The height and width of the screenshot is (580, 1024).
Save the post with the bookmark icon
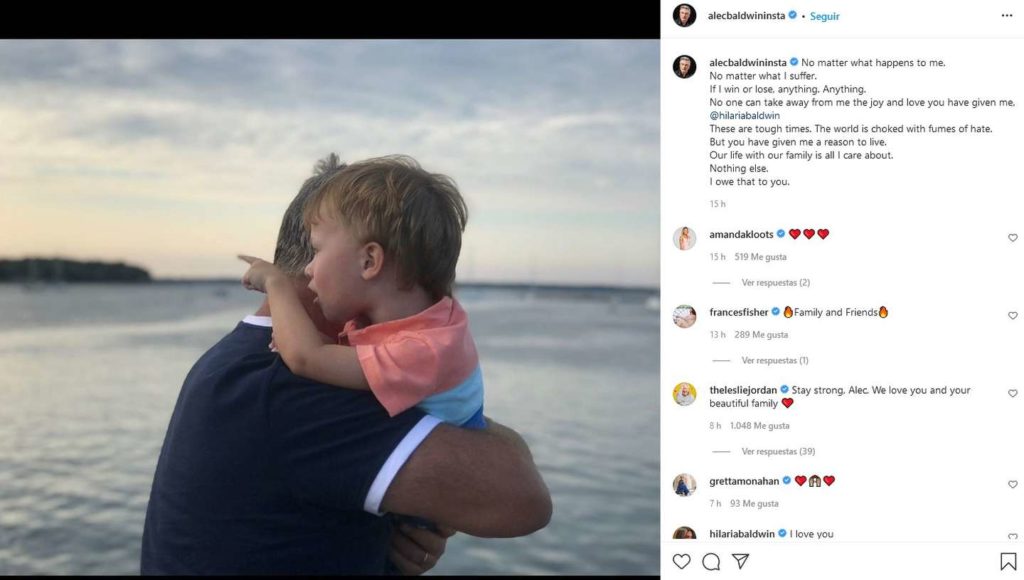tap(1008, 561)
